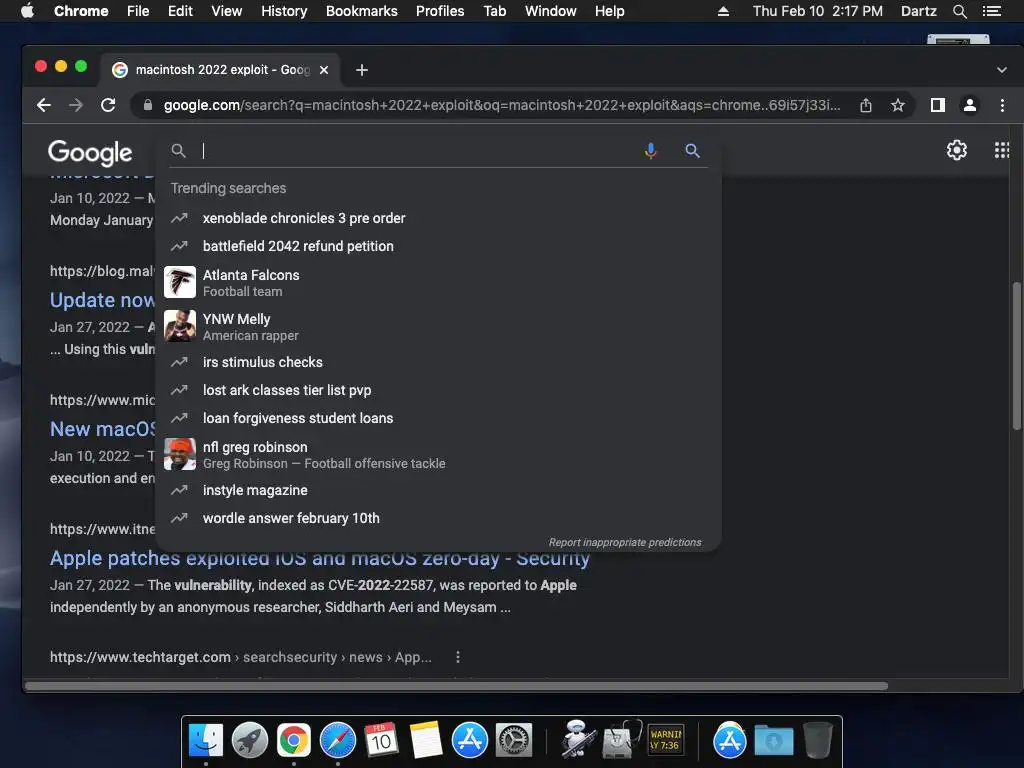Click Report inappropriate predictions link

tap(624, 542)
